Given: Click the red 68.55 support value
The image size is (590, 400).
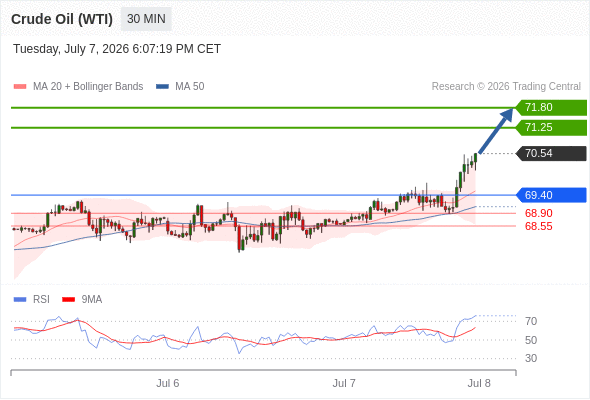Looking at the screenshot, I should tap(538, 227).
